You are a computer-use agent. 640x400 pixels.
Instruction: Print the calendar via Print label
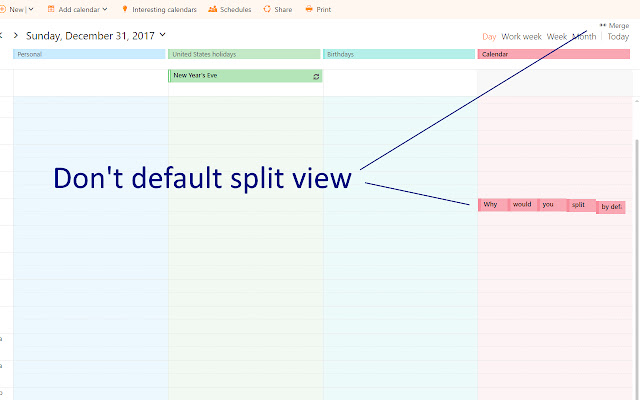[x=324, y=9]
